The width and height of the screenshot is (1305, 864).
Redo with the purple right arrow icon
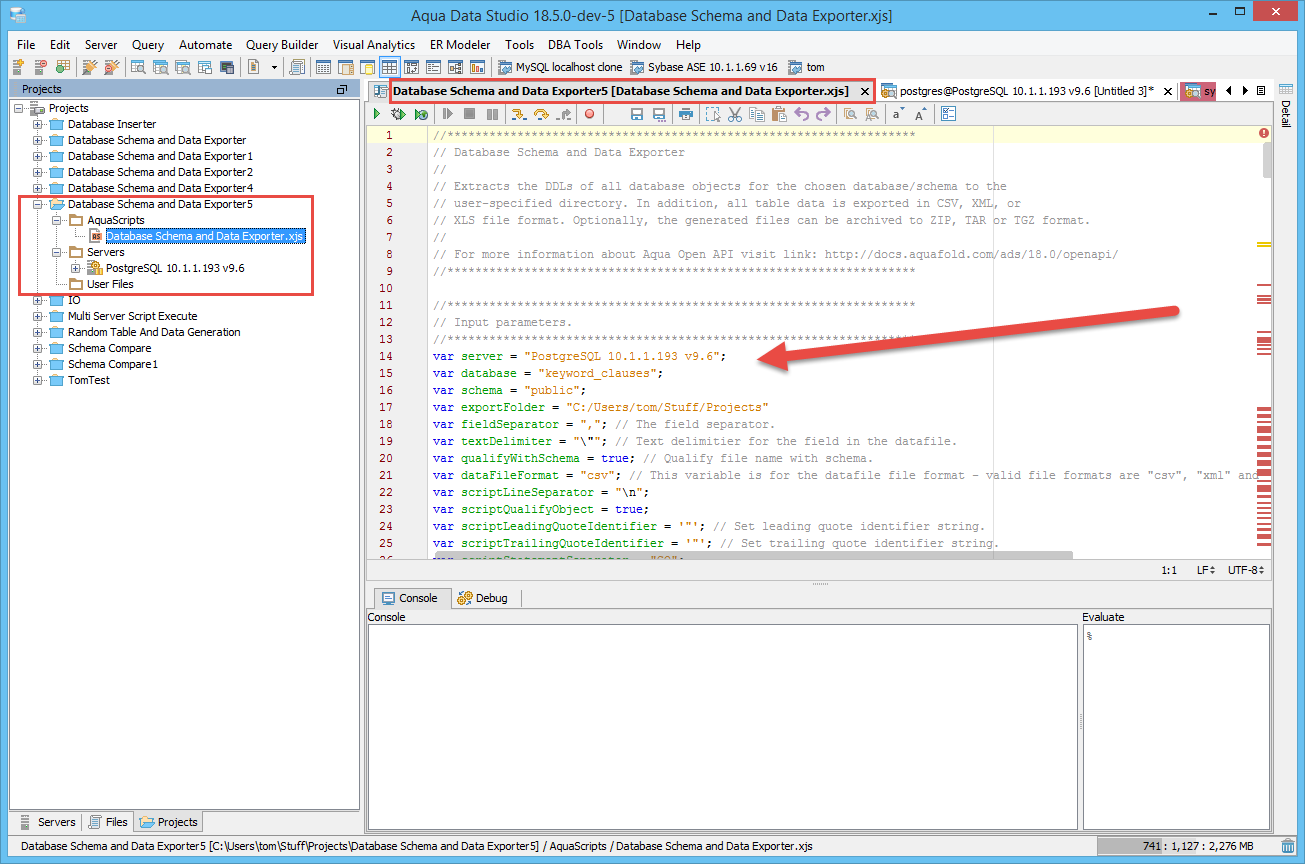[823, 114]
